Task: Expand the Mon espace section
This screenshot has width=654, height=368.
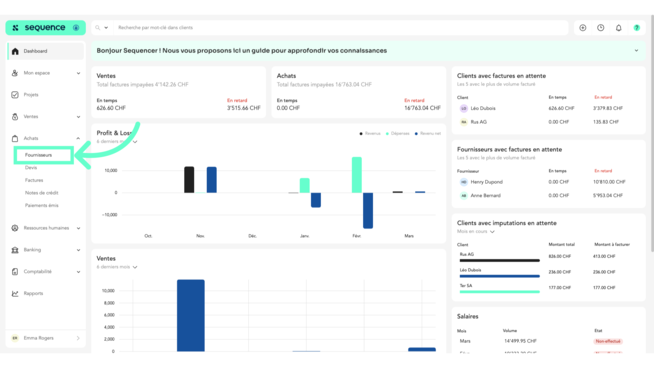Action: pyautogui.click(x=78, y=73)
